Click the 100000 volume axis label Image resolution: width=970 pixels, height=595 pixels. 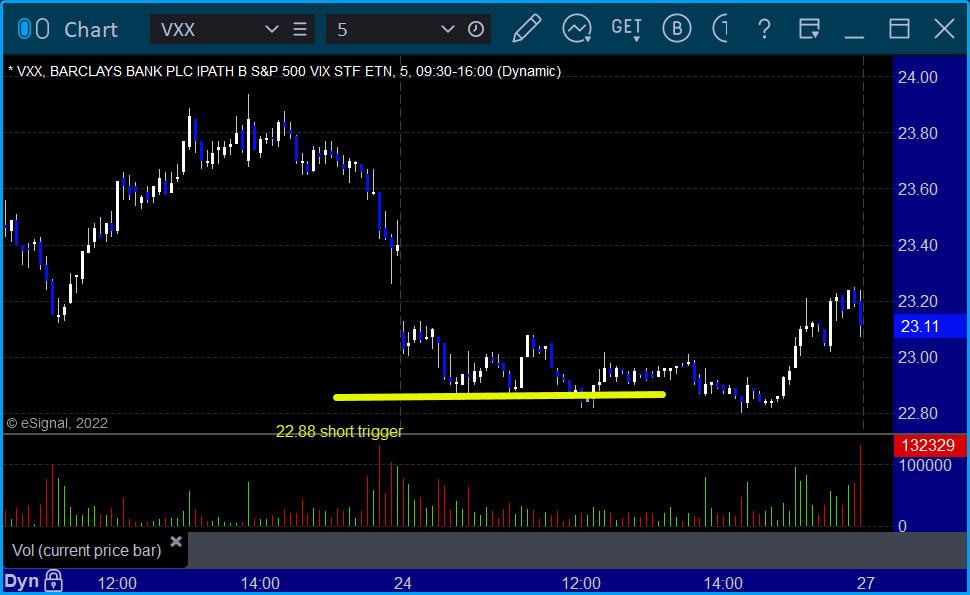tap(925, 466)
